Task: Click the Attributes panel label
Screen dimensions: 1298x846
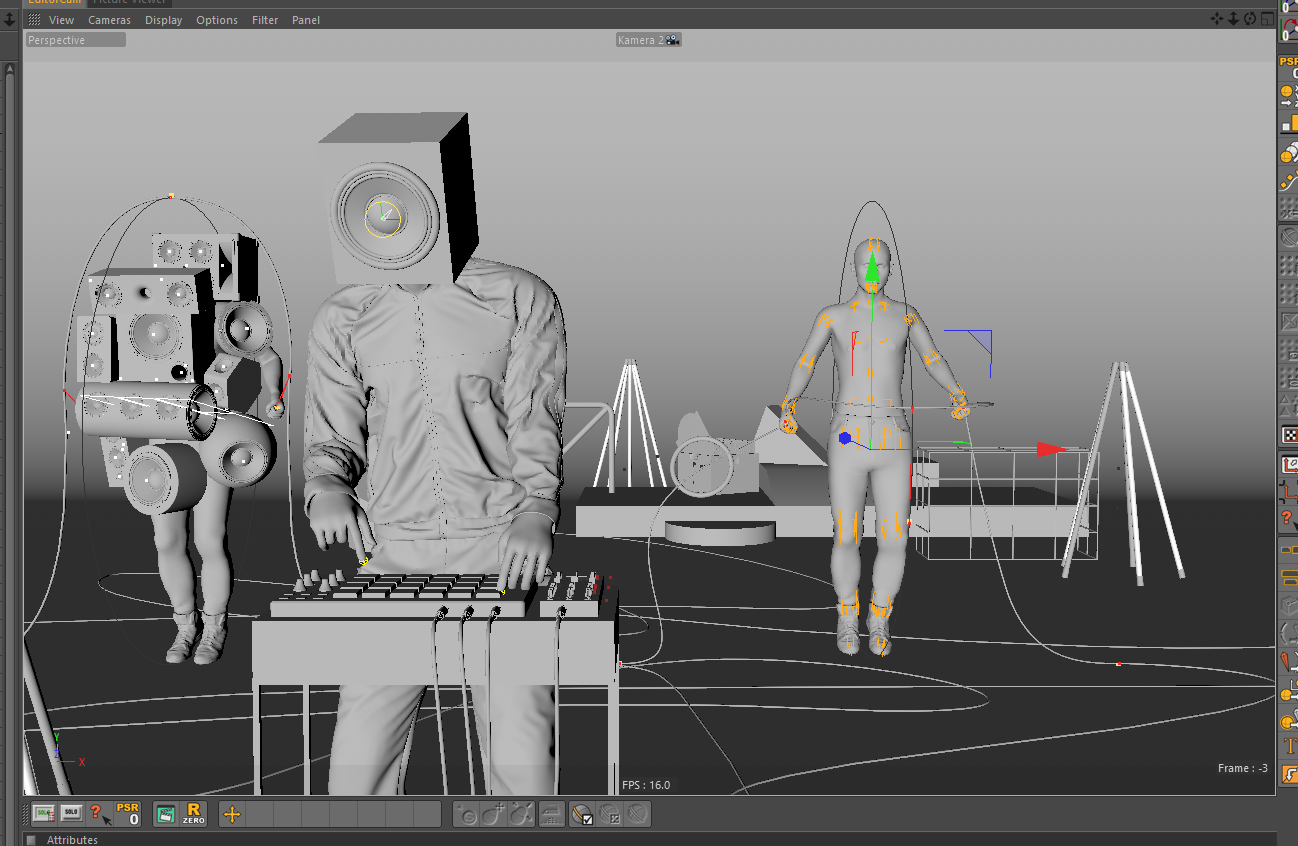Action: pos(72,840)
